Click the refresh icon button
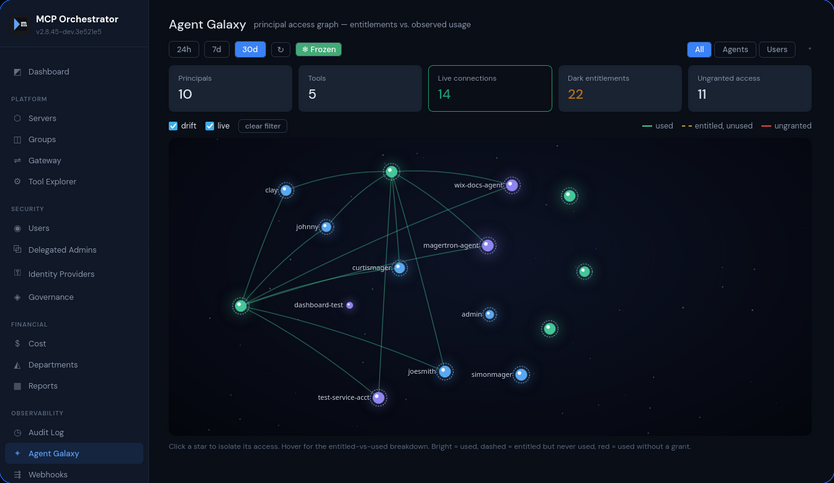The image size is (834, 483). click(281, 49)
